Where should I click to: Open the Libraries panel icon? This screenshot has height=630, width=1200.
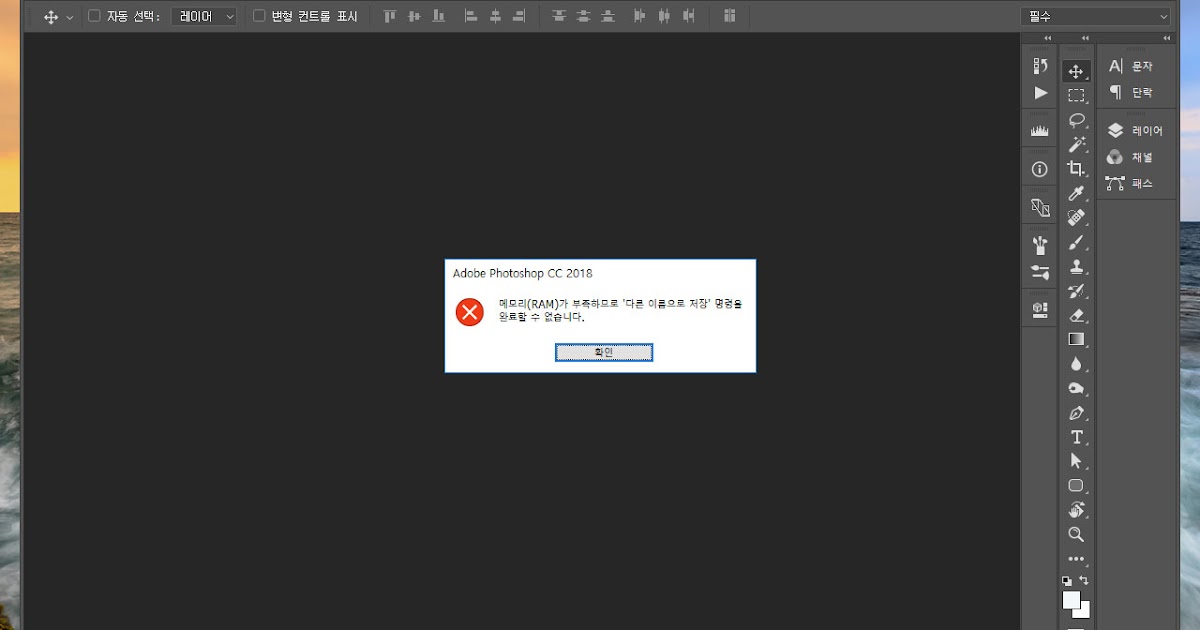point(1040,310)
